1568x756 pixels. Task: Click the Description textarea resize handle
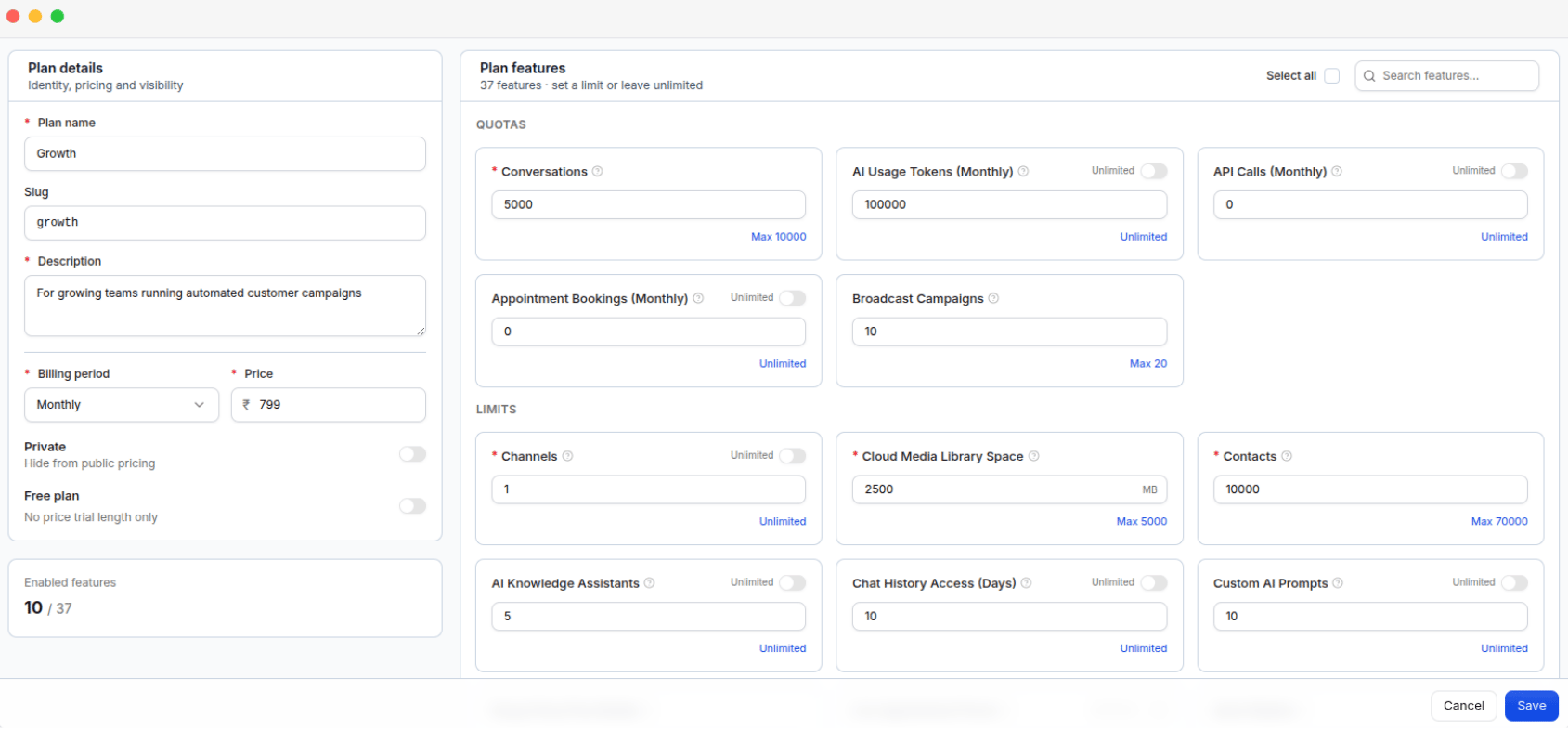[421, 331]
